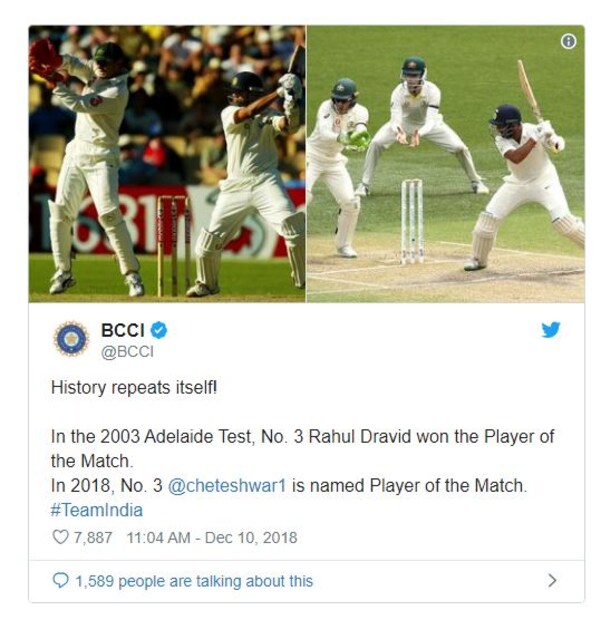Viewport: 601px width, 620px height.
Task: Click the 'History repeats itself!' tweet text
Action: [134, 388]
